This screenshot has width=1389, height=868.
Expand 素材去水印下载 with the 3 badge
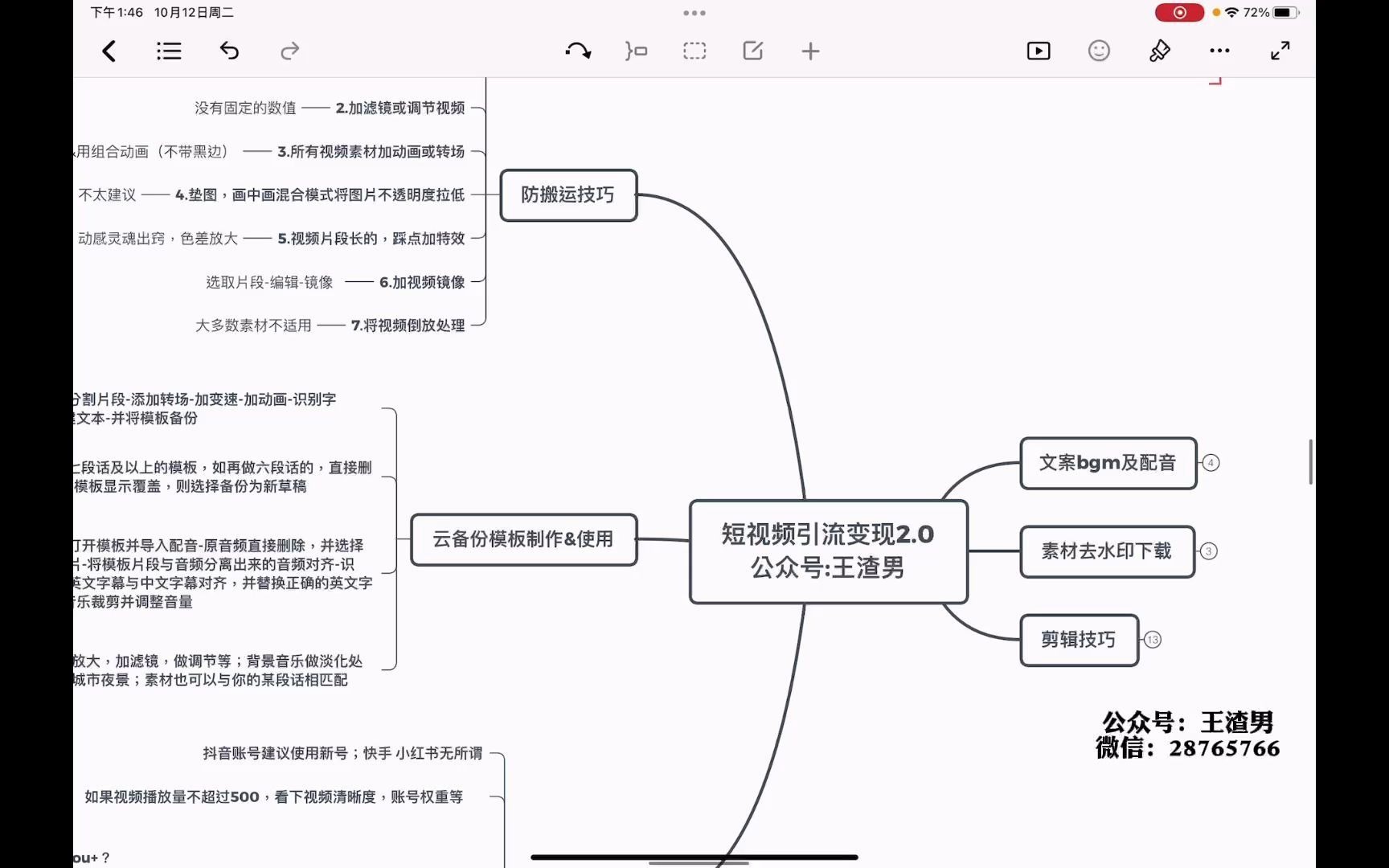[1208, 551]
